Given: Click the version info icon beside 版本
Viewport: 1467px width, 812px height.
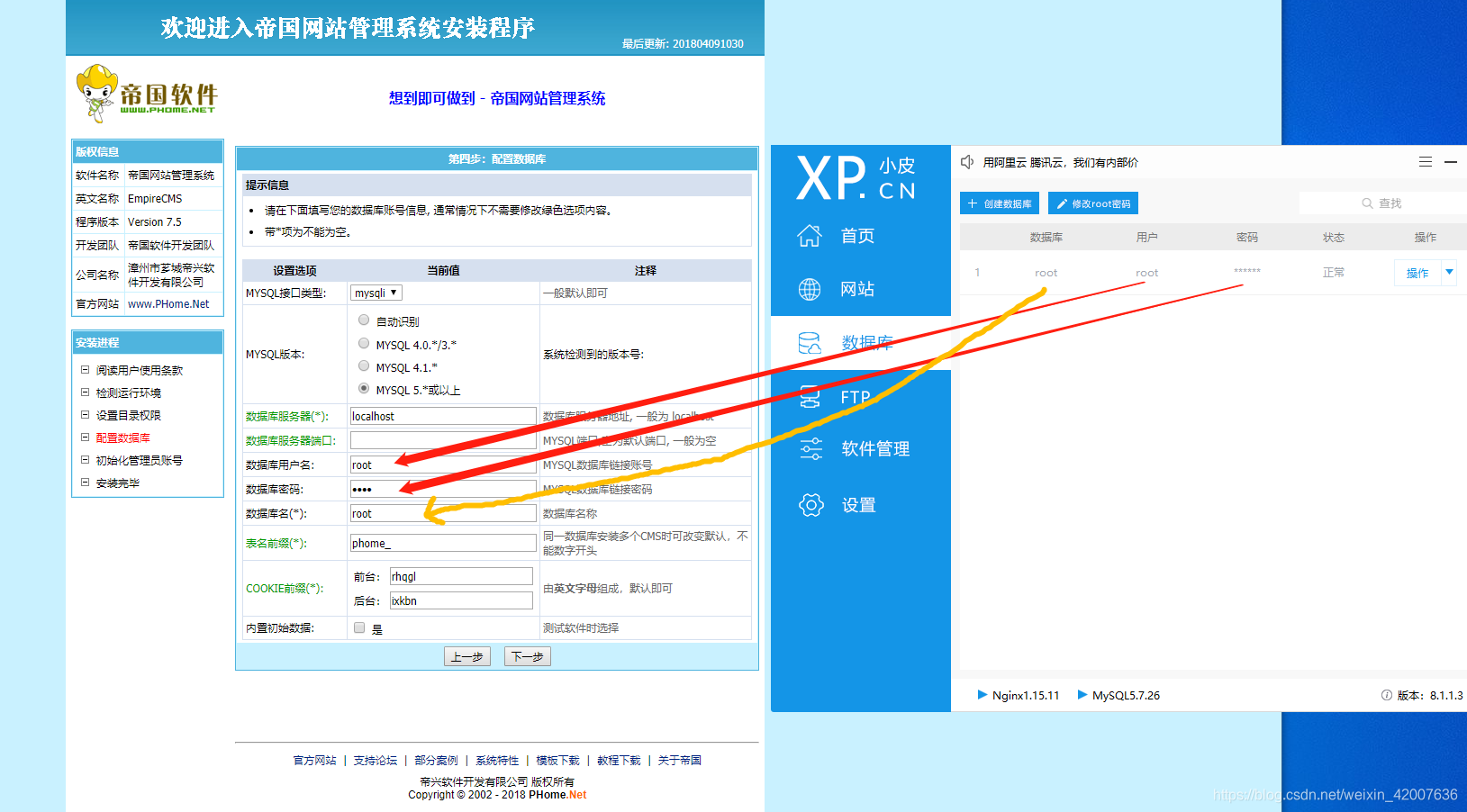Looking at the screenshot, I should pos(1387,695).
